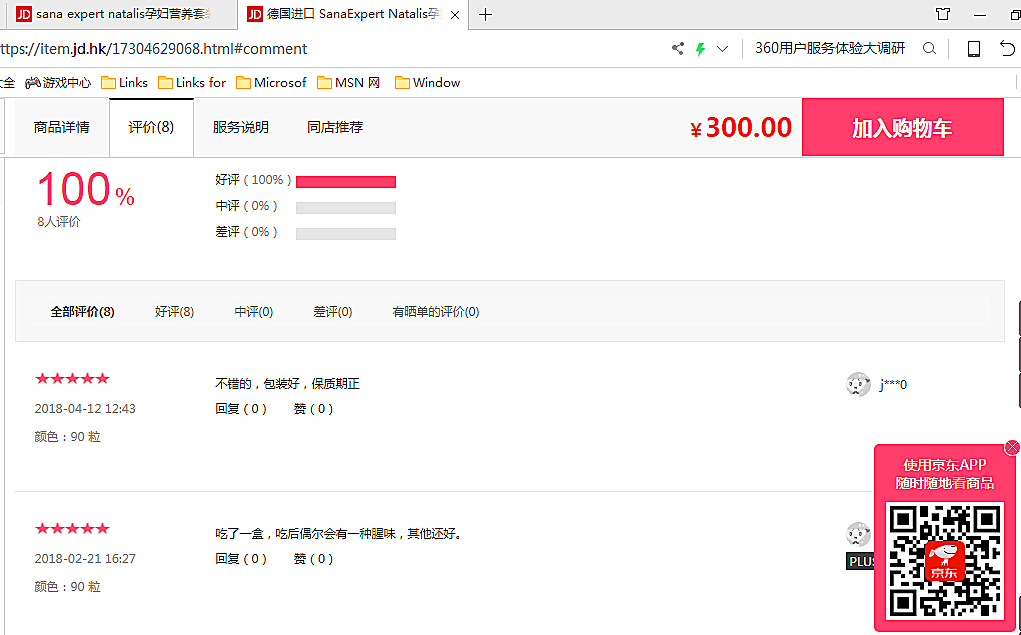Click the green lightning speed-mode icon
Image resolution: width=1021 pixels, height=635 pixels.
[x=700, y=49]
